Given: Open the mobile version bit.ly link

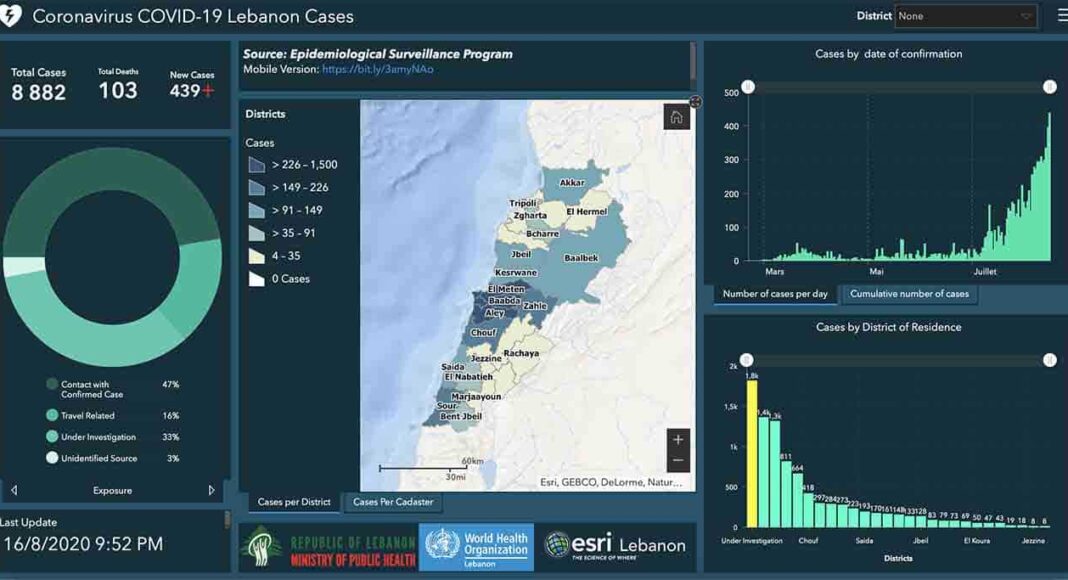Looking at the screenshot, I should click(378, 70).
